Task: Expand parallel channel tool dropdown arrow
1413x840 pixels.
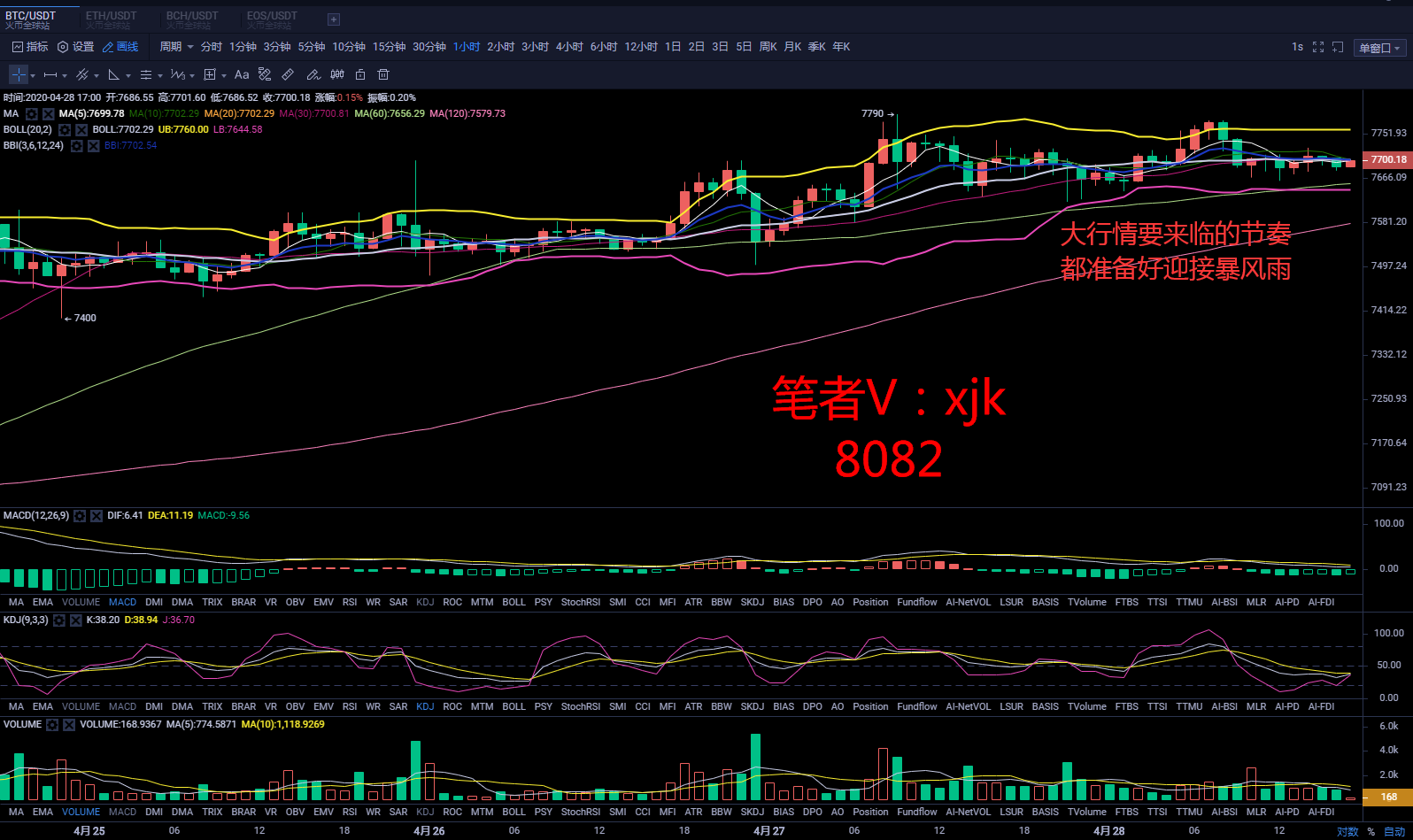Action: [x=97, y=75]
